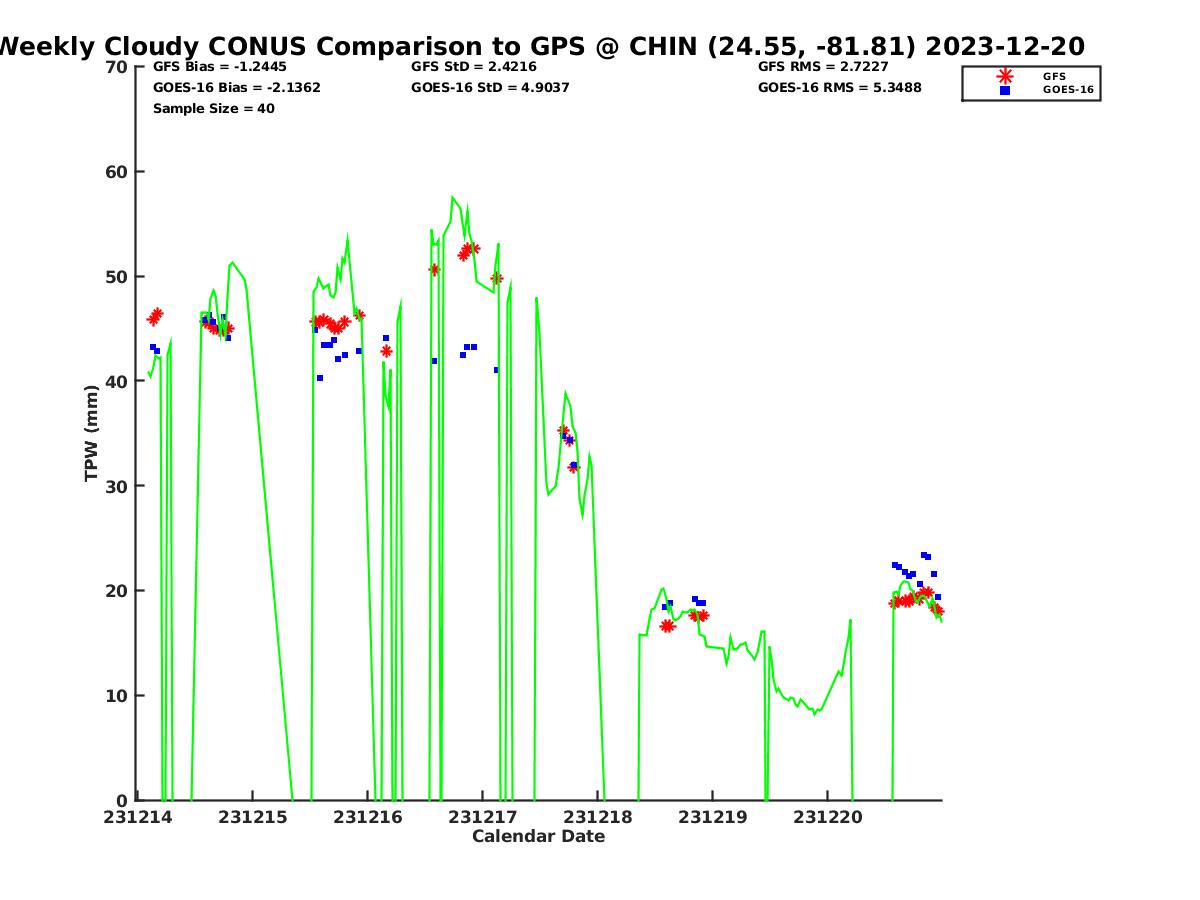Viewport: 1200px width, 900px height.
Task: Select the GFS label in the legend
Action: [1054, 76]
